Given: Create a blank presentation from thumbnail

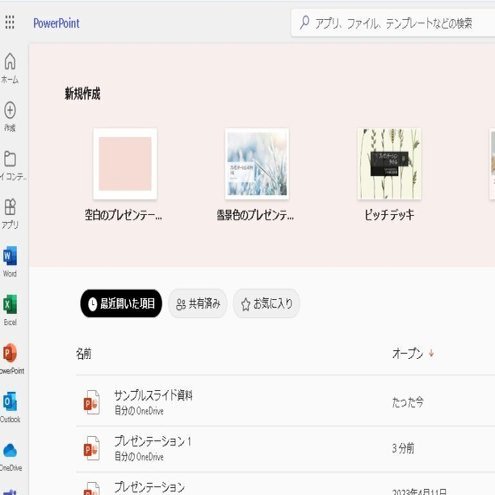Looking at the screenshot, I should 125,164.
